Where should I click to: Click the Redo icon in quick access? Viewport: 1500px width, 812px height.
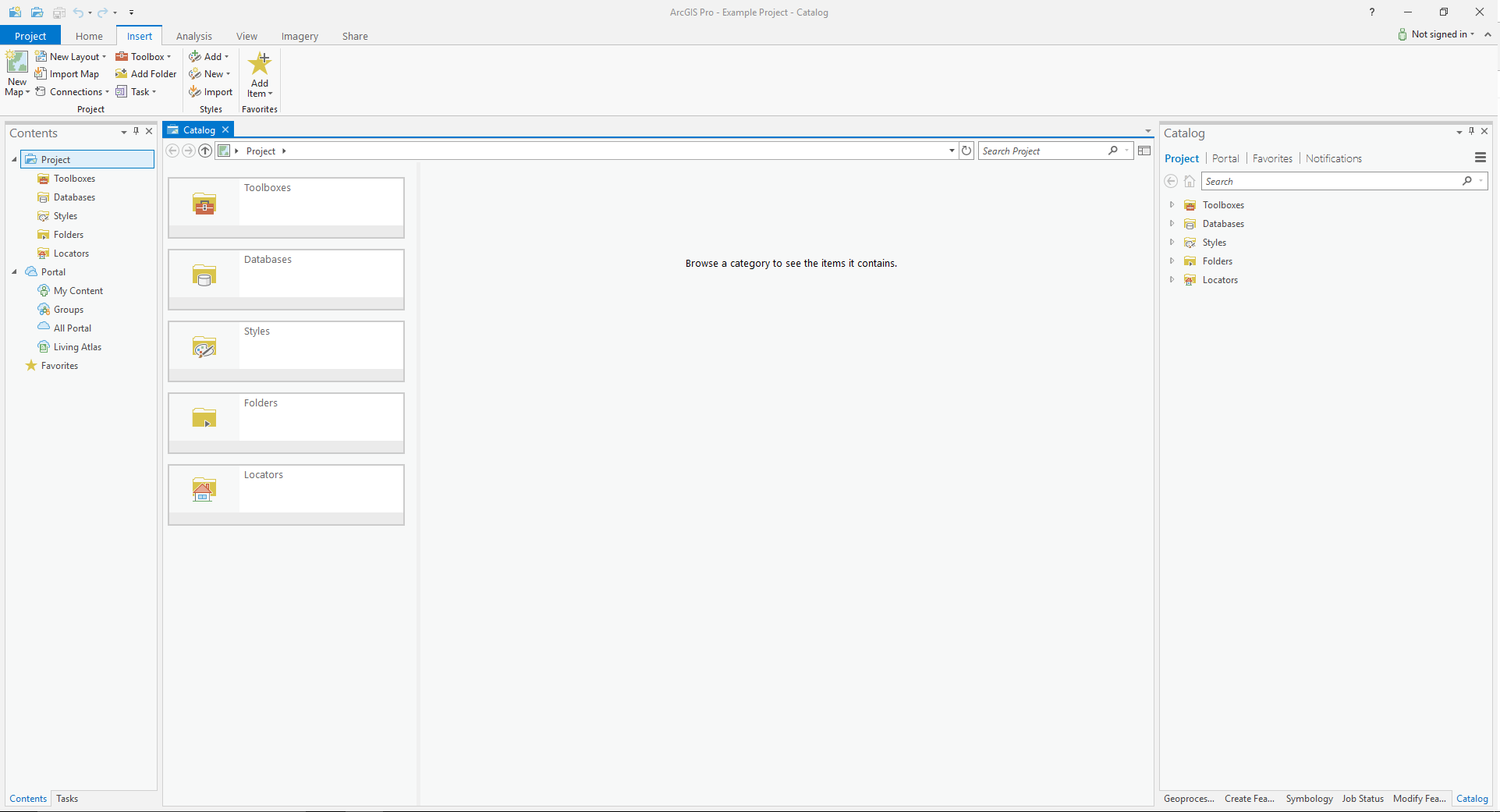click(x=102, y=12)
